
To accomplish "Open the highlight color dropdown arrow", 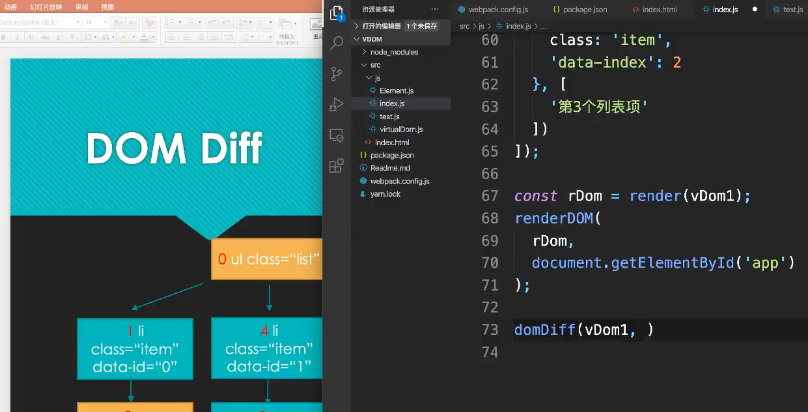I will coord(134,37).
